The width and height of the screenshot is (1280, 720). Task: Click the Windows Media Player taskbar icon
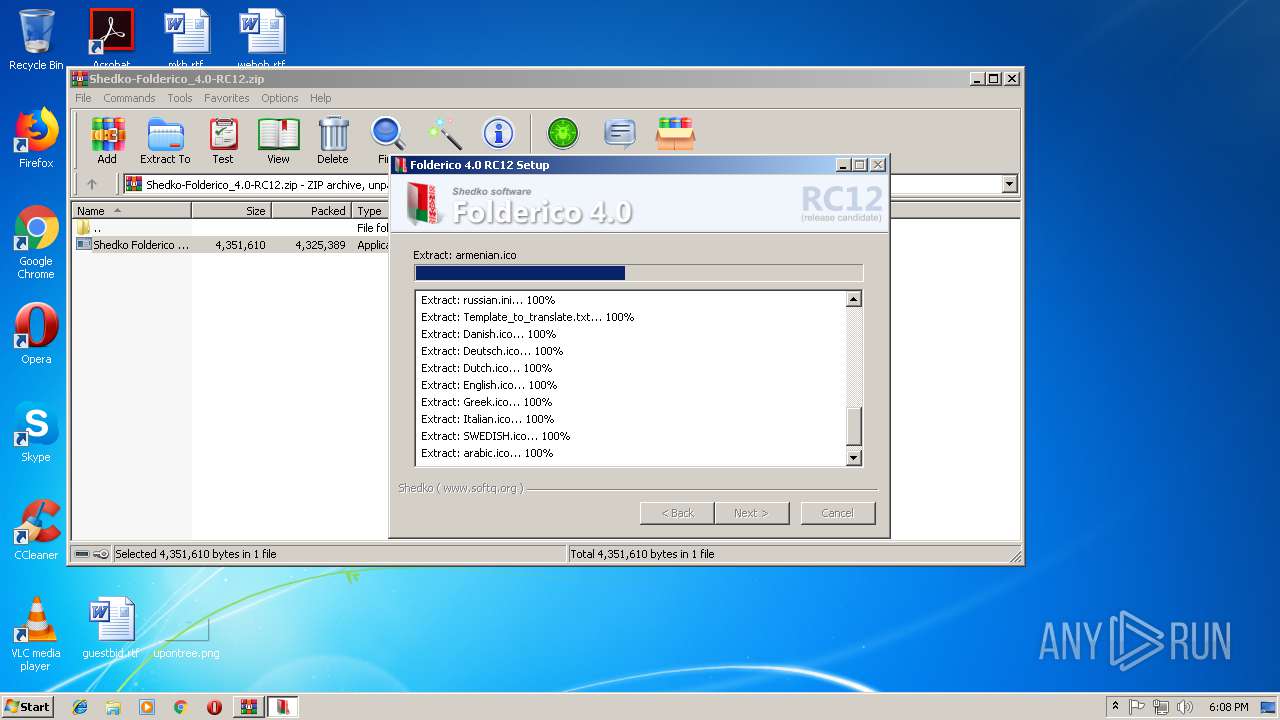pos(147,707)
